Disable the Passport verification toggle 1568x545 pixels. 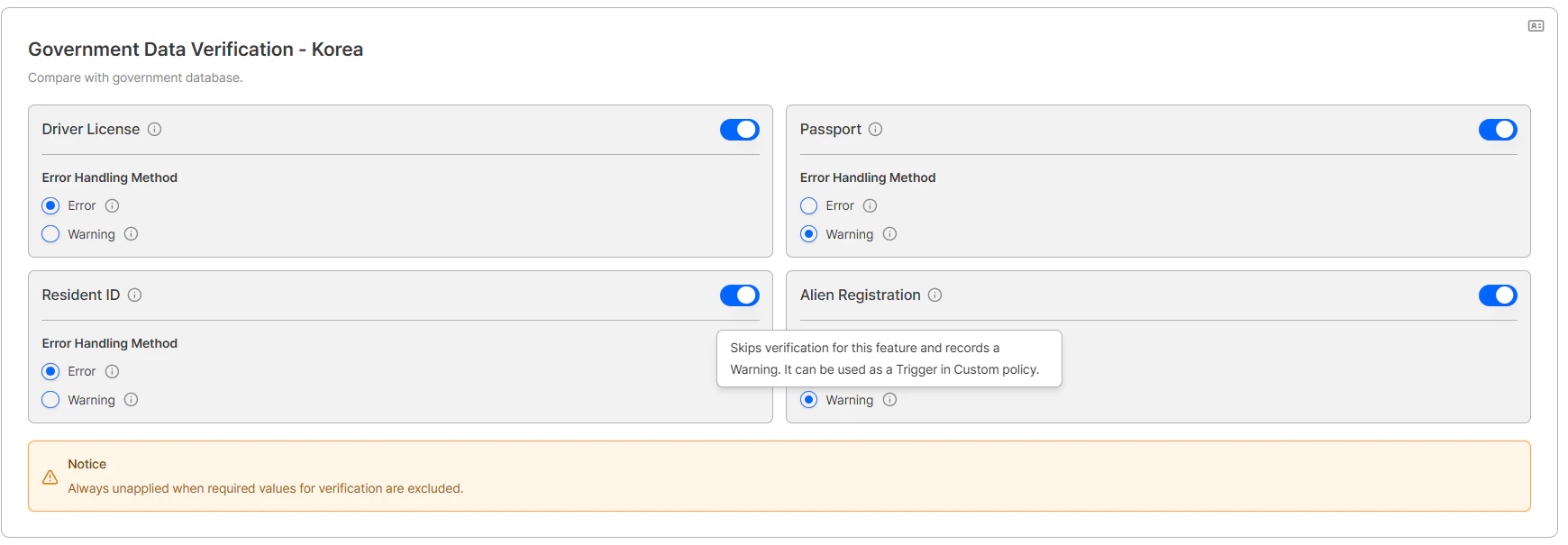point(1498,130)
